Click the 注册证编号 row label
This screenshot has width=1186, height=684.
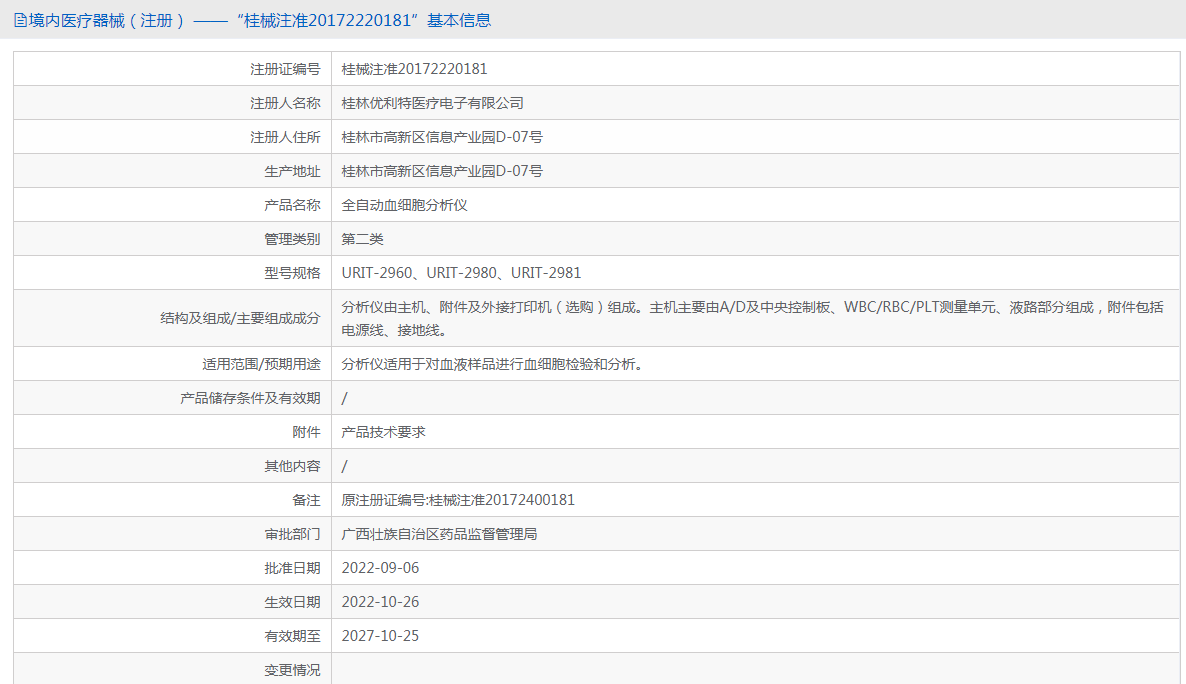pyautogui.click(x=285, y=69)
